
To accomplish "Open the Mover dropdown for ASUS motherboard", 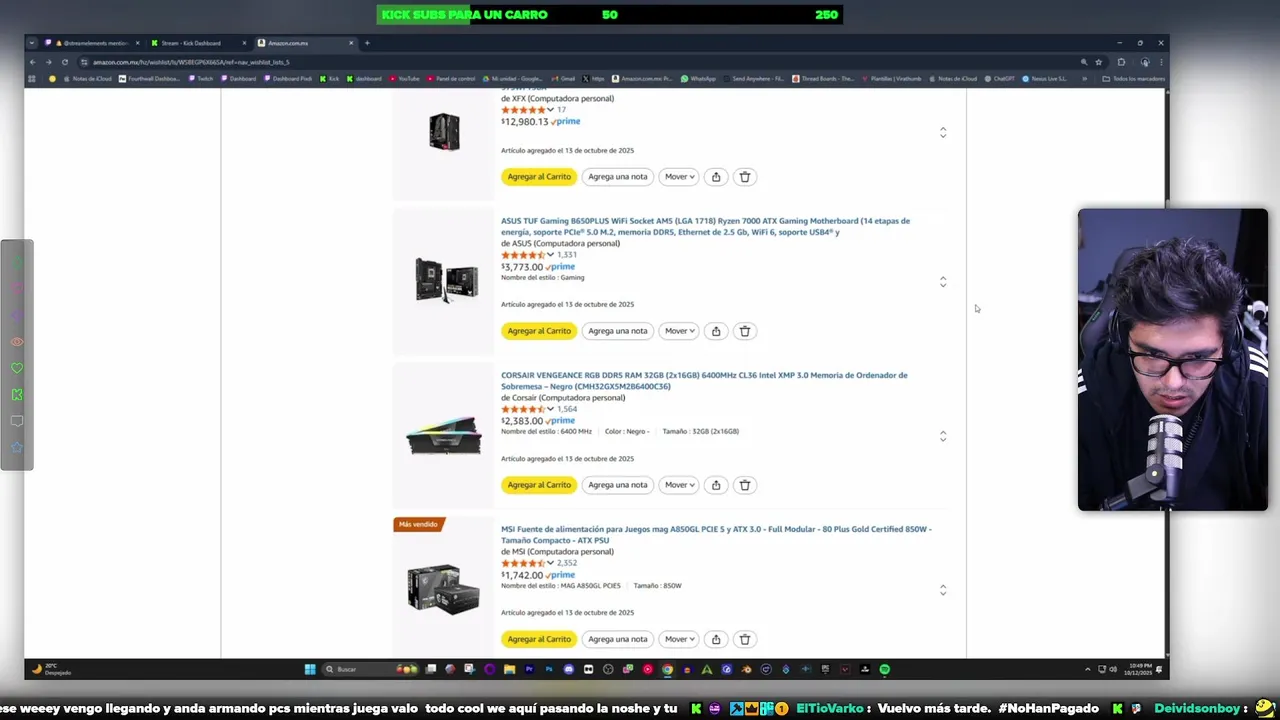I will tap(680, 331).
